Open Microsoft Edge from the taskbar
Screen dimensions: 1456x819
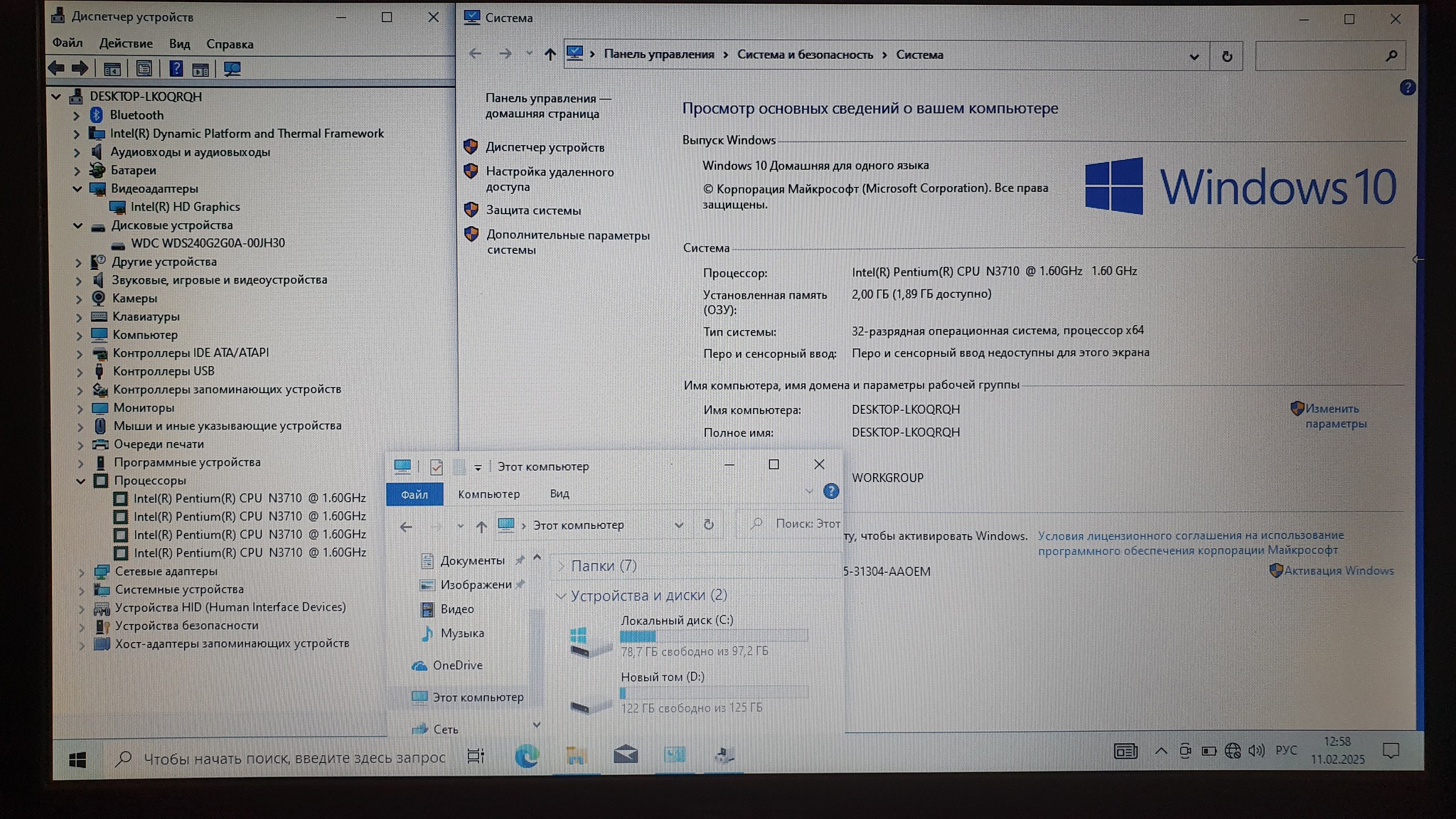pyautogui.click(x=527, y=756)
